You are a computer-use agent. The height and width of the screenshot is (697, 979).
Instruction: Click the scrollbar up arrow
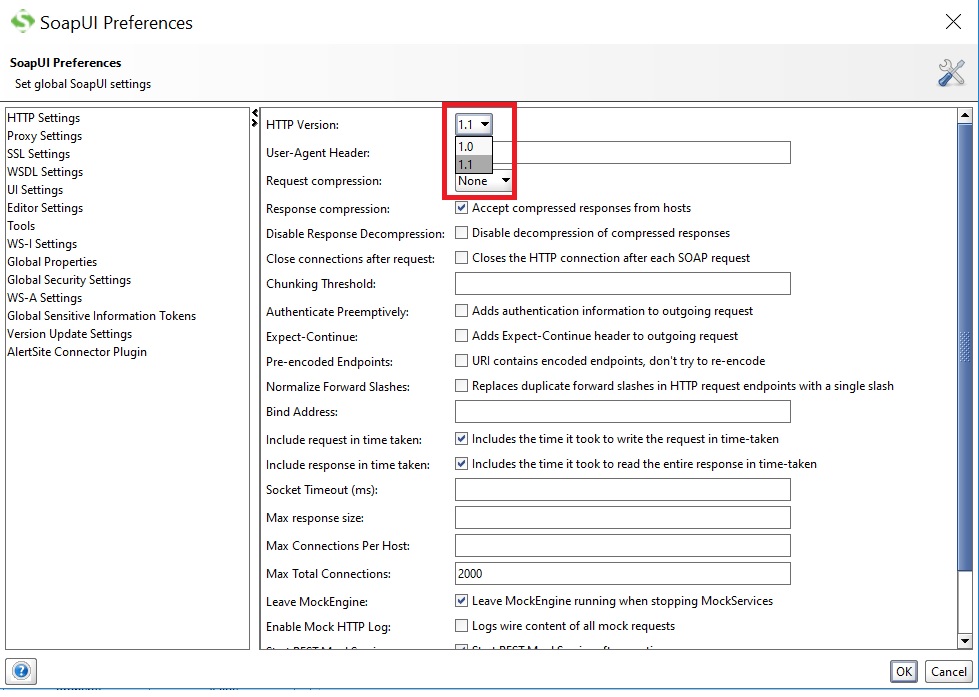[x=965, y=116]
